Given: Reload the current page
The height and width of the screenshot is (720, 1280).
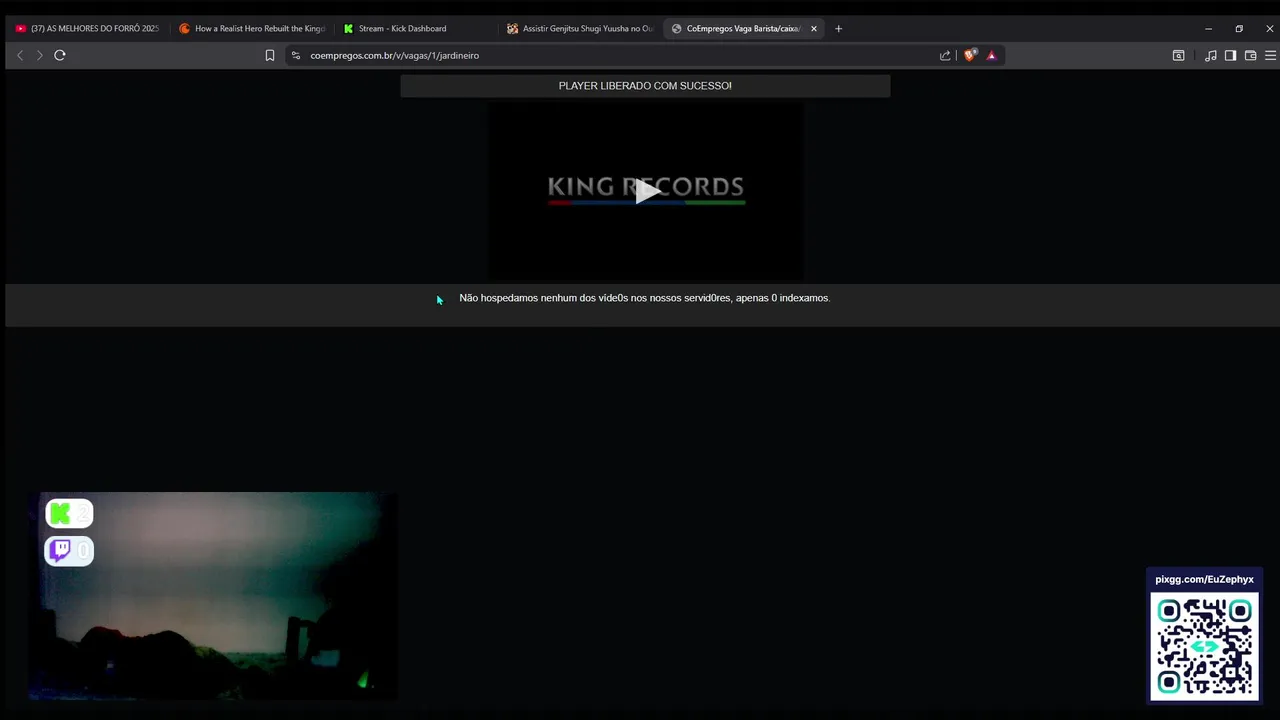Looking at the screenshot, I should pos(60,55).
